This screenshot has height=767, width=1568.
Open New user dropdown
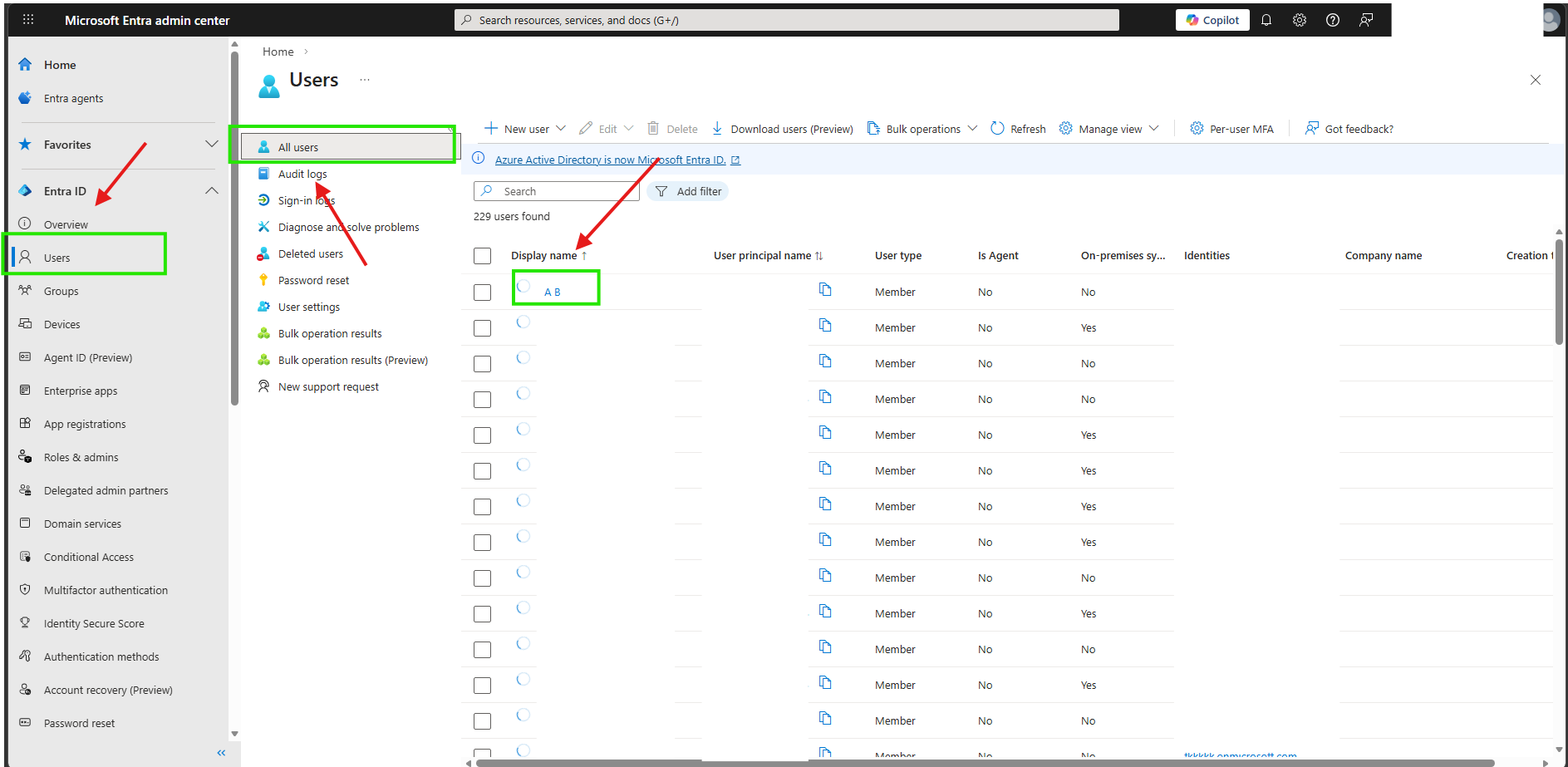[x=525, y=129]
